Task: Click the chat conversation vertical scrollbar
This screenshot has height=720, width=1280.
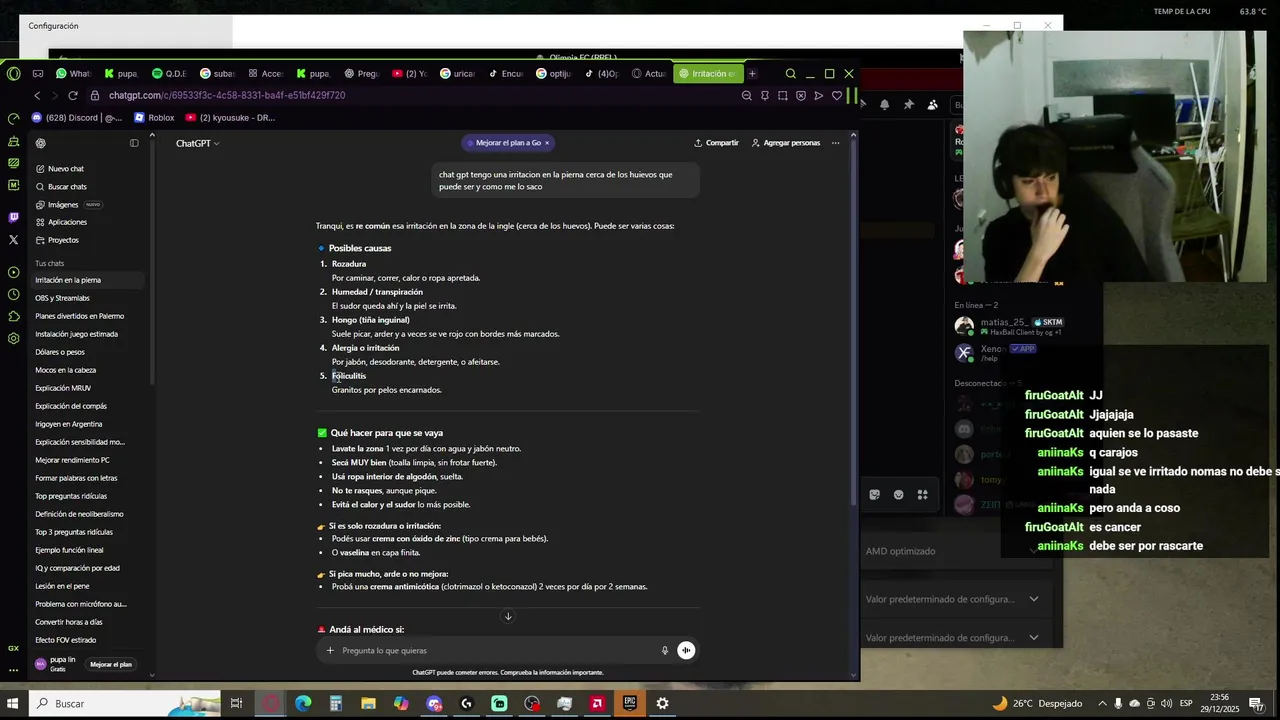Action: [853, 320]
